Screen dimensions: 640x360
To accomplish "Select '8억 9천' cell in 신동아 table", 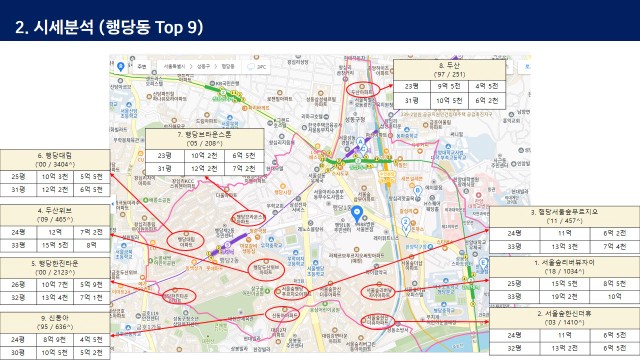I will pos(55,339).
